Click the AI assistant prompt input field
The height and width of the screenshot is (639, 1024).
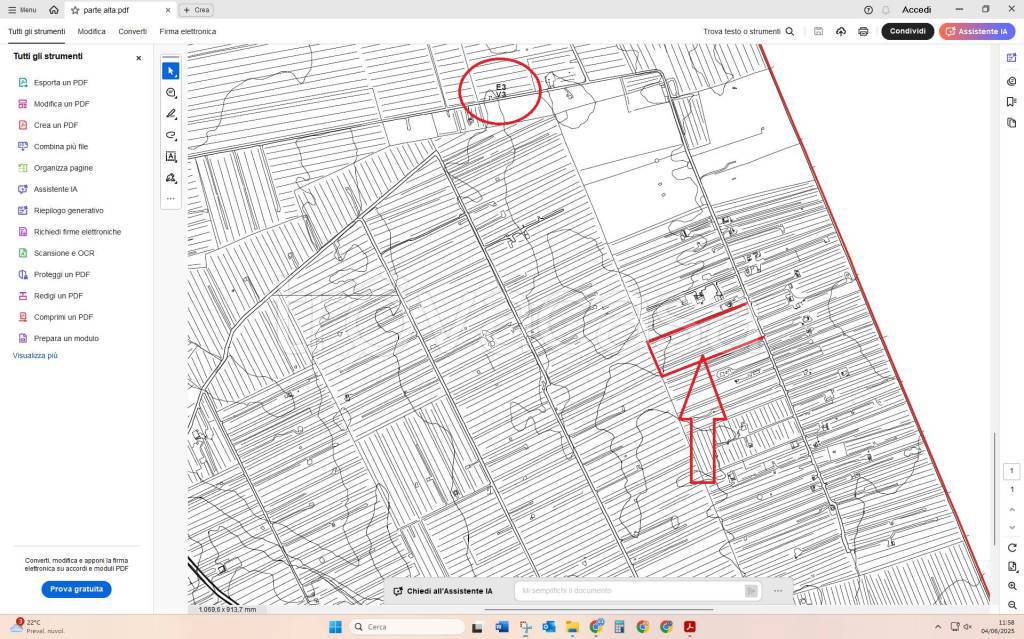(x=630, y=591)
